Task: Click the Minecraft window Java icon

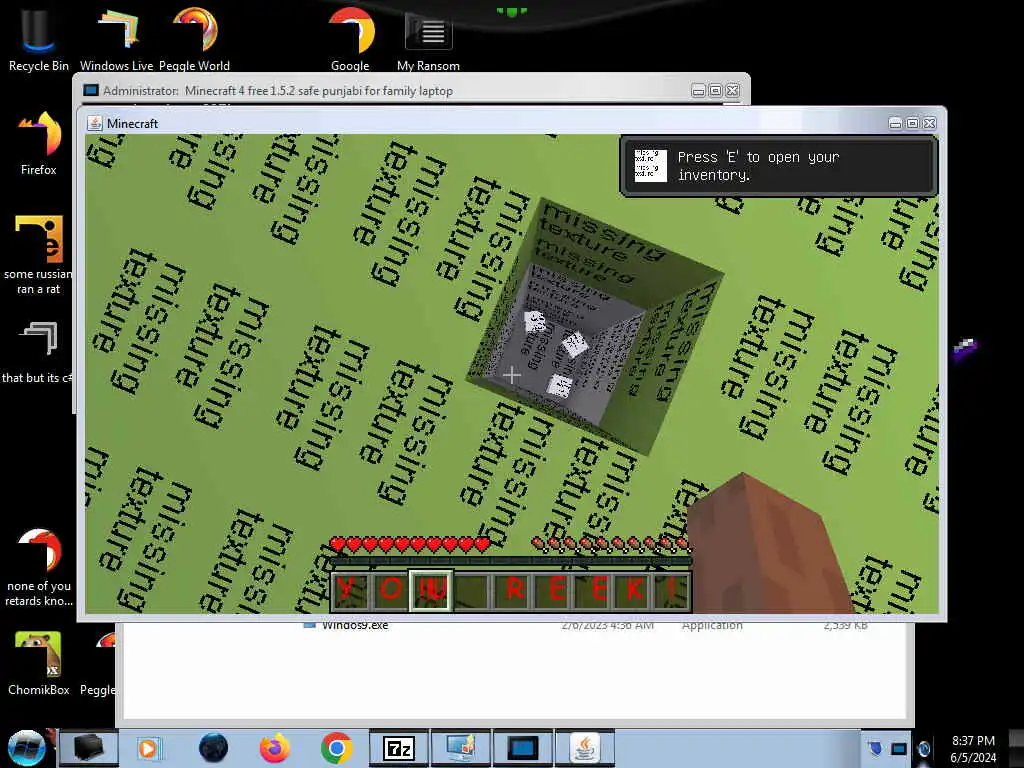Action: [x=95, y=123]
